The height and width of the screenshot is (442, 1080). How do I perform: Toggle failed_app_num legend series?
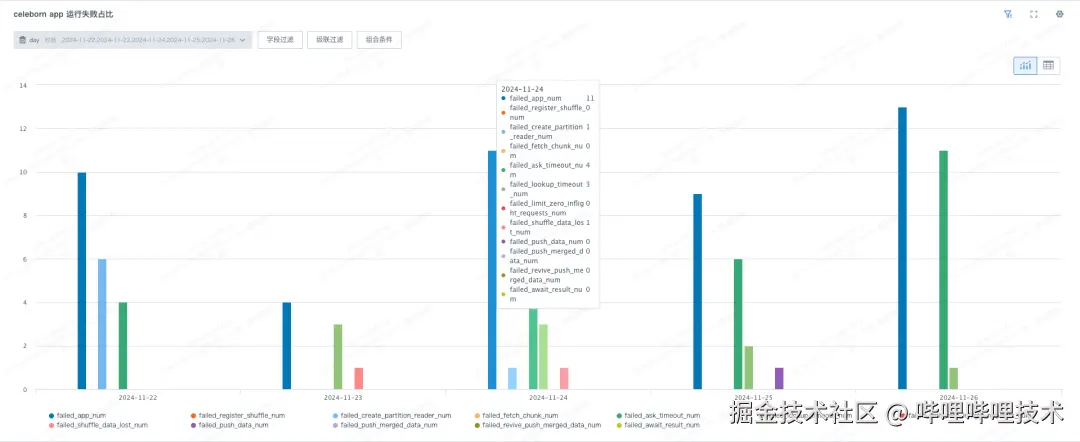click(x=77, y=416)
